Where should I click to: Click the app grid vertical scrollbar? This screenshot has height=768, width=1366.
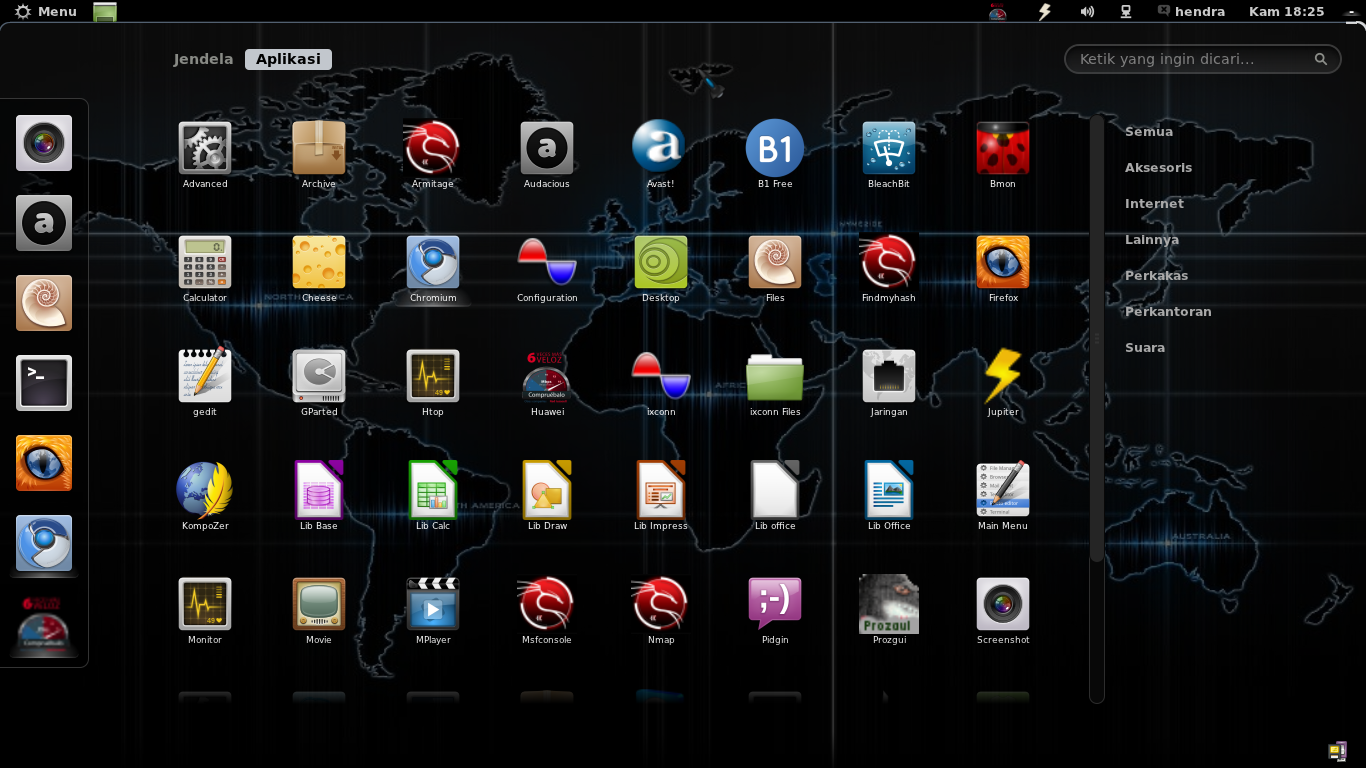tap(1097, 338)
